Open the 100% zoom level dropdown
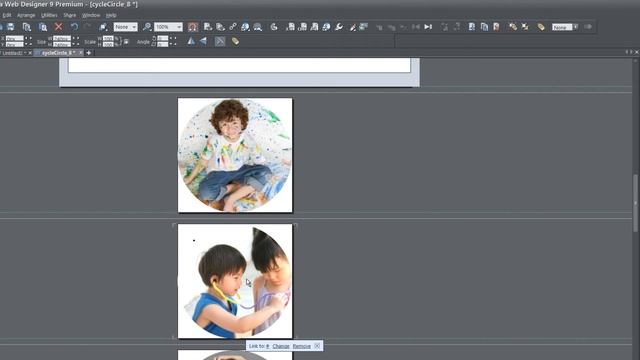The width and height of the screenshot is (640, 360). (x=168, y=27)
